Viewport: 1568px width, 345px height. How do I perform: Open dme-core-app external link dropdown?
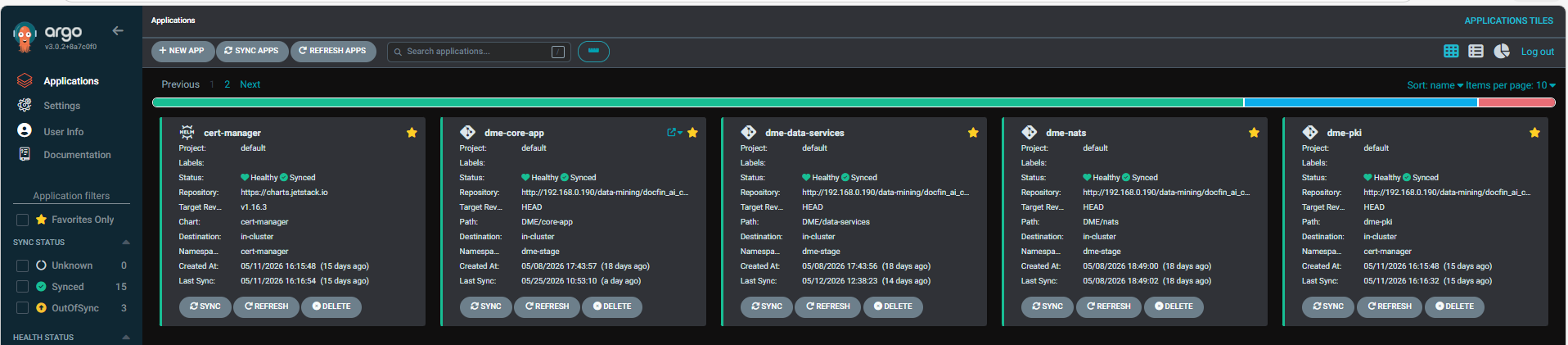[x=674, y=133]
